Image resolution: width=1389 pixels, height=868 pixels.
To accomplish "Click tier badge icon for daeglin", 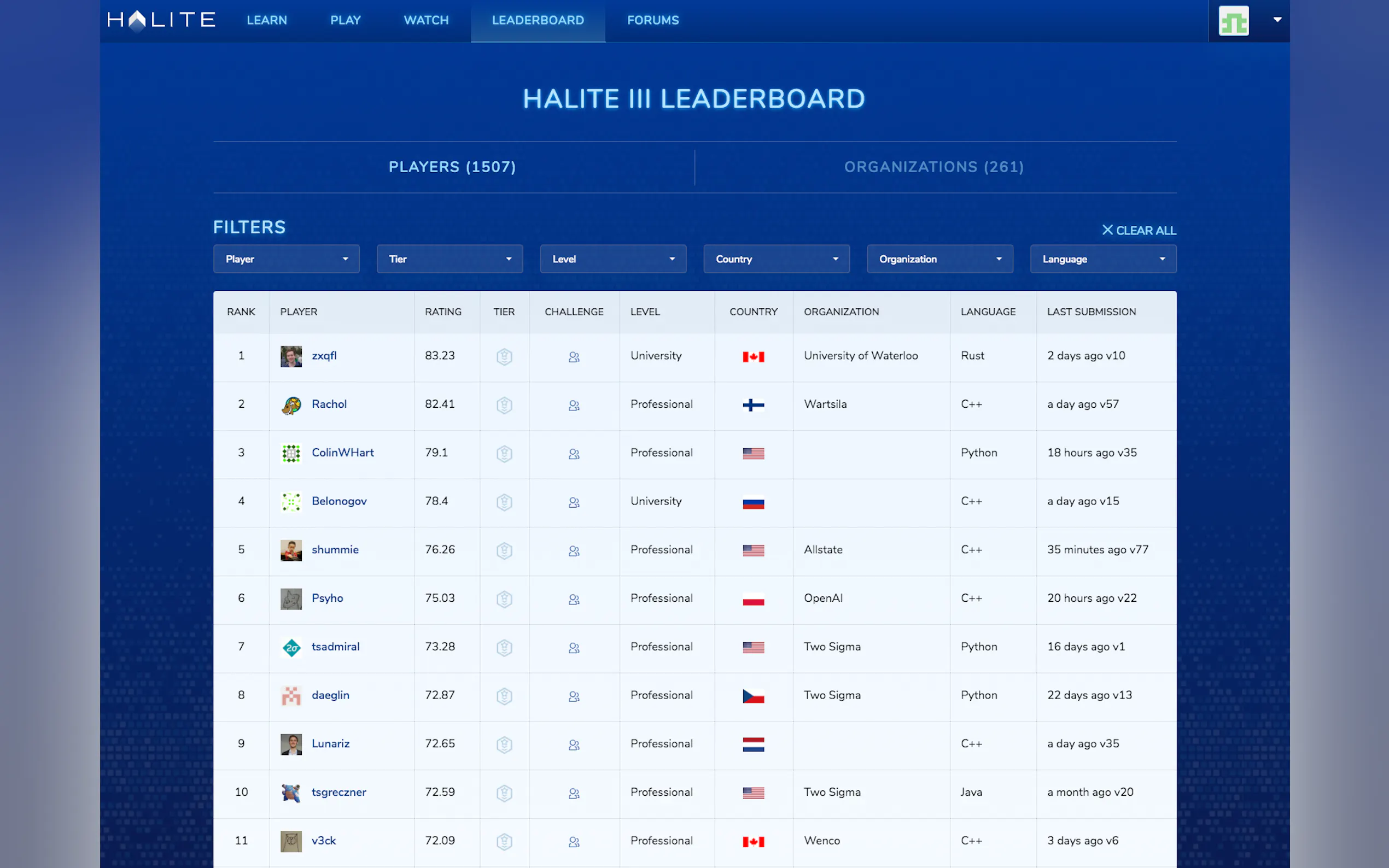I will point(504,696).
